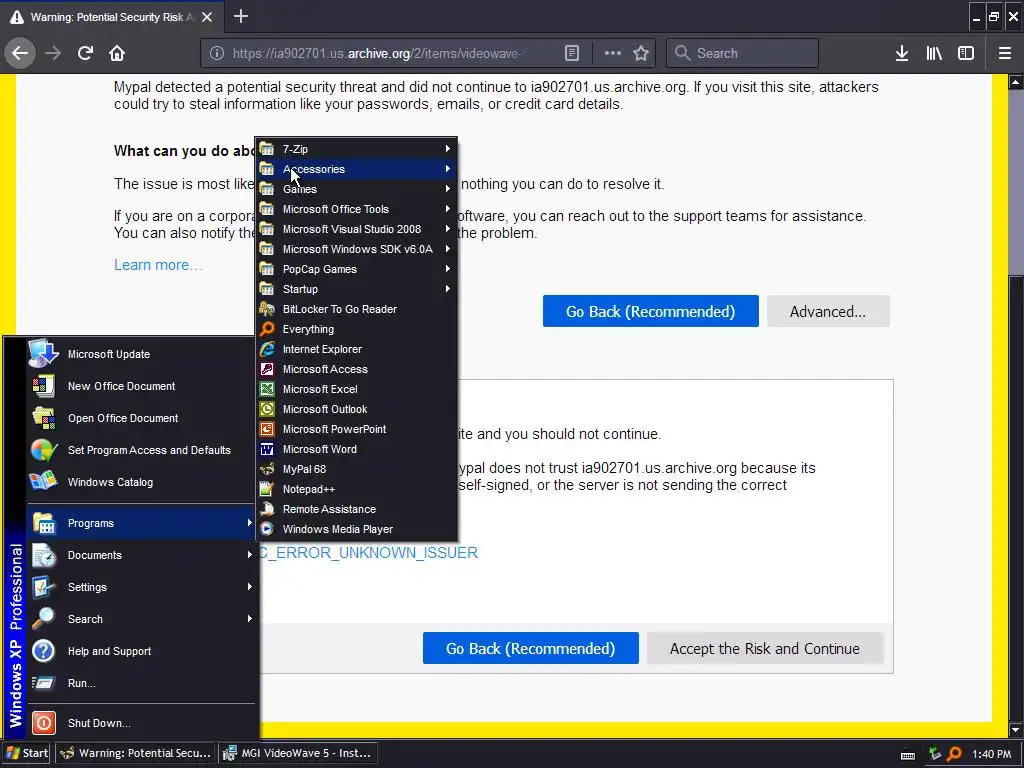1024x768 pixels.
Task: Open Help and Support
Action: 142,651
